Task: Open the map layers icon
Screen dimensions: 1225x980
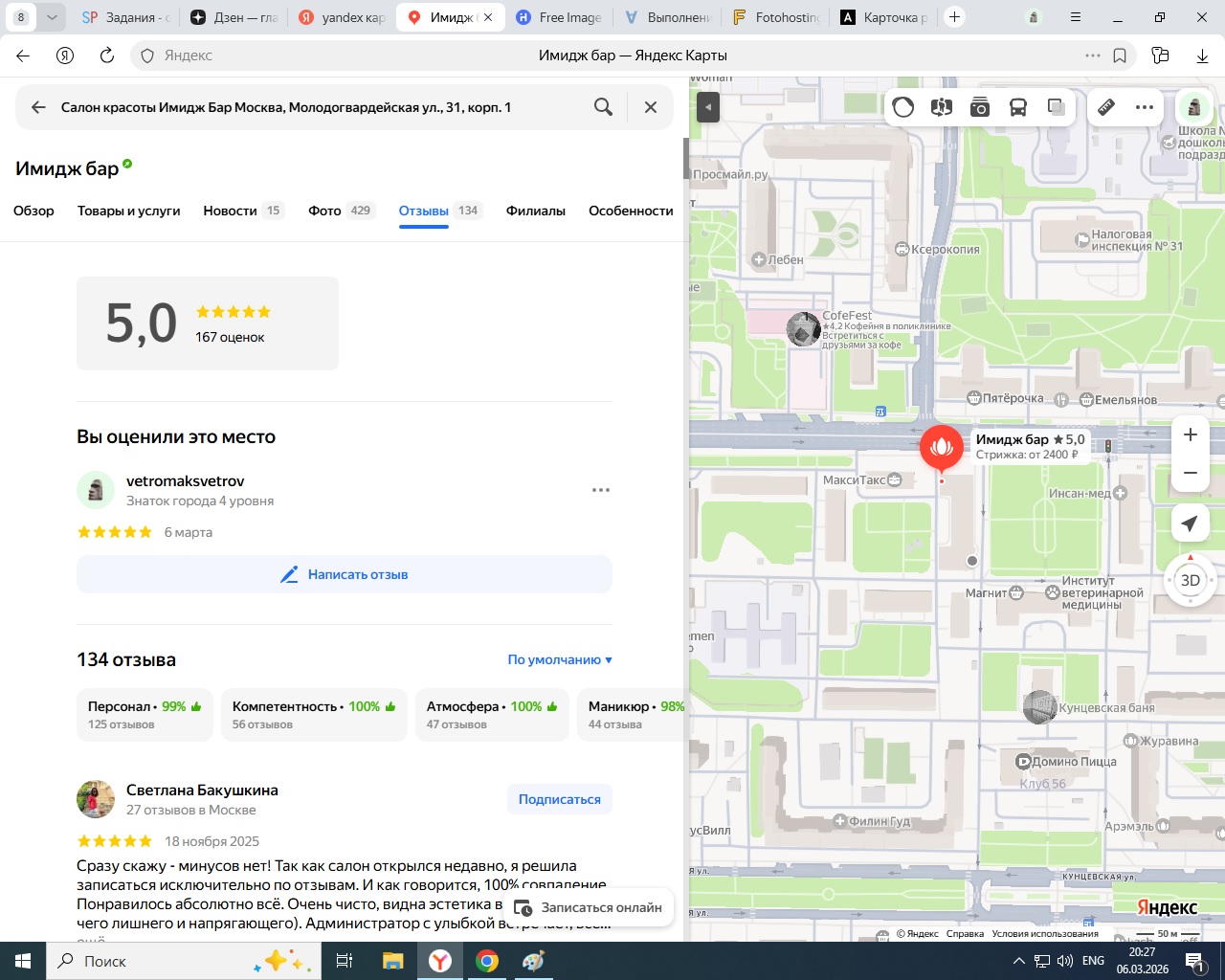Action: click(1057, 107)
